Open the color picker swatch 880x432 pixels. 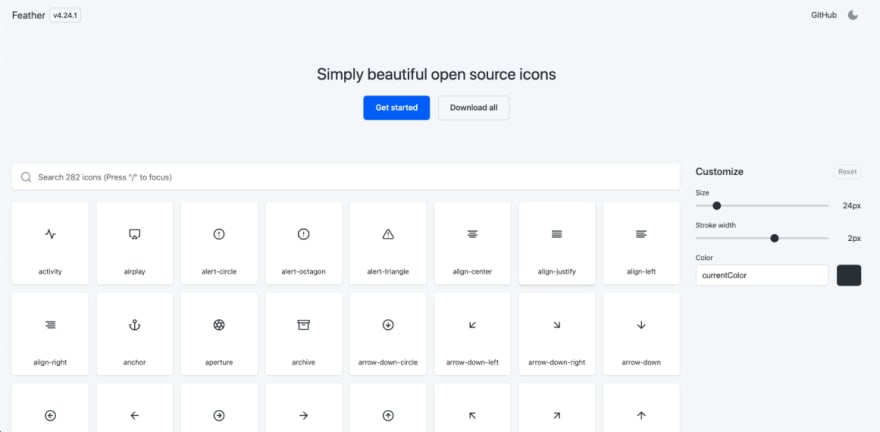849,275
